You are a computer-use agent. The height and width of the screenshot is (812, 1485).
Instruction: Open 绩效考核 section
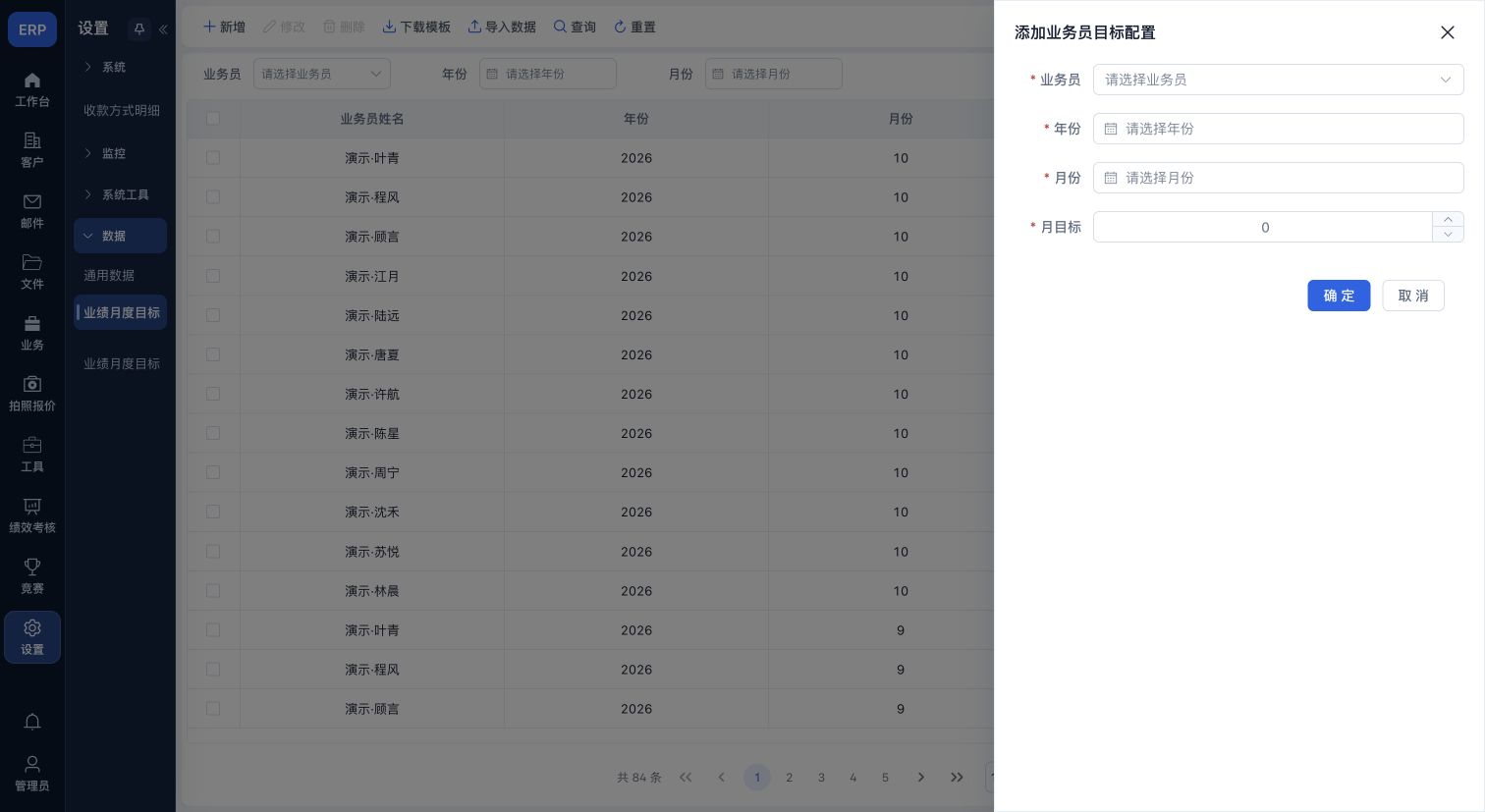coord(32,515)
